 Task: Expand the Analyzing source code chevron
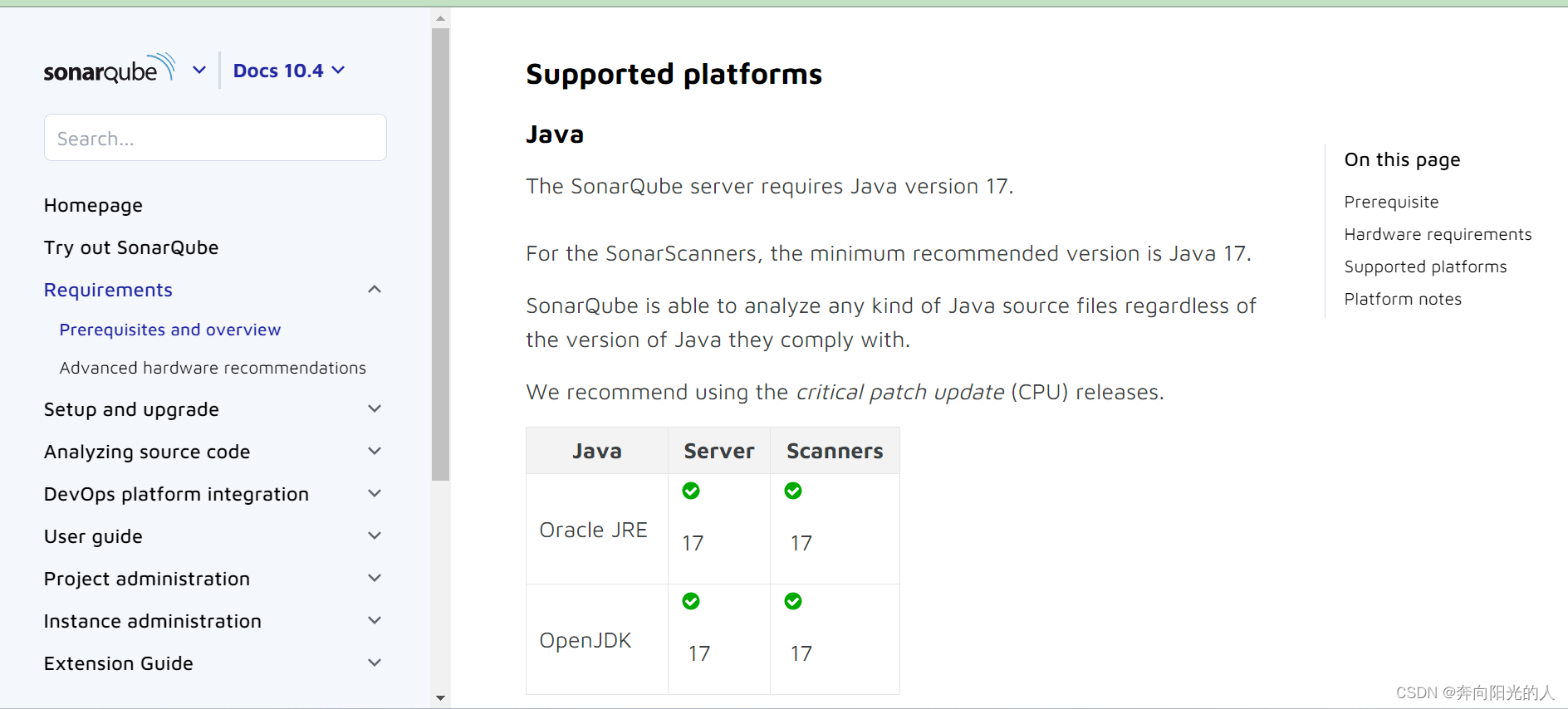pyautogui.click(x=375, y=452)
